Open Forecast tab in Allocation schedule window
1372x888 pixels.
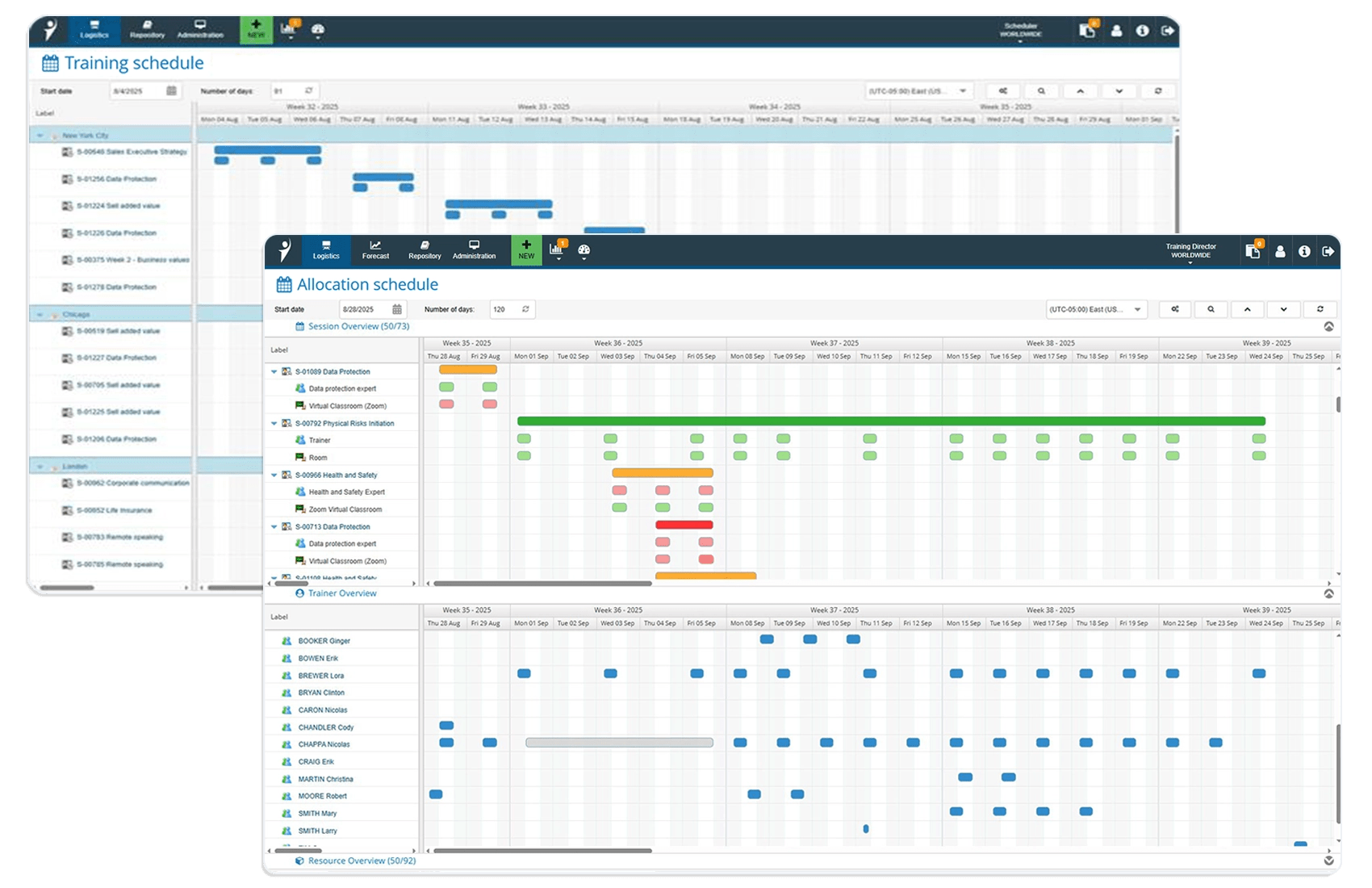375,250
